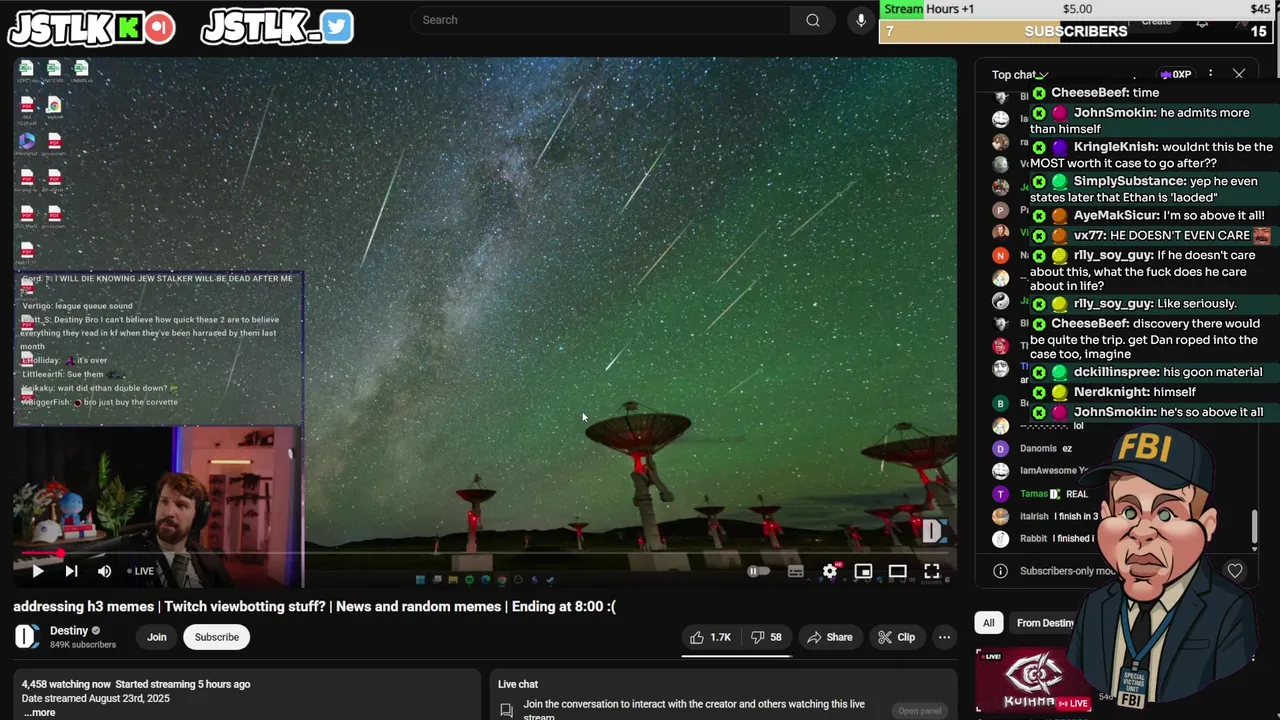Skip to the next video
1280x720 pixels.
point(71,571)
